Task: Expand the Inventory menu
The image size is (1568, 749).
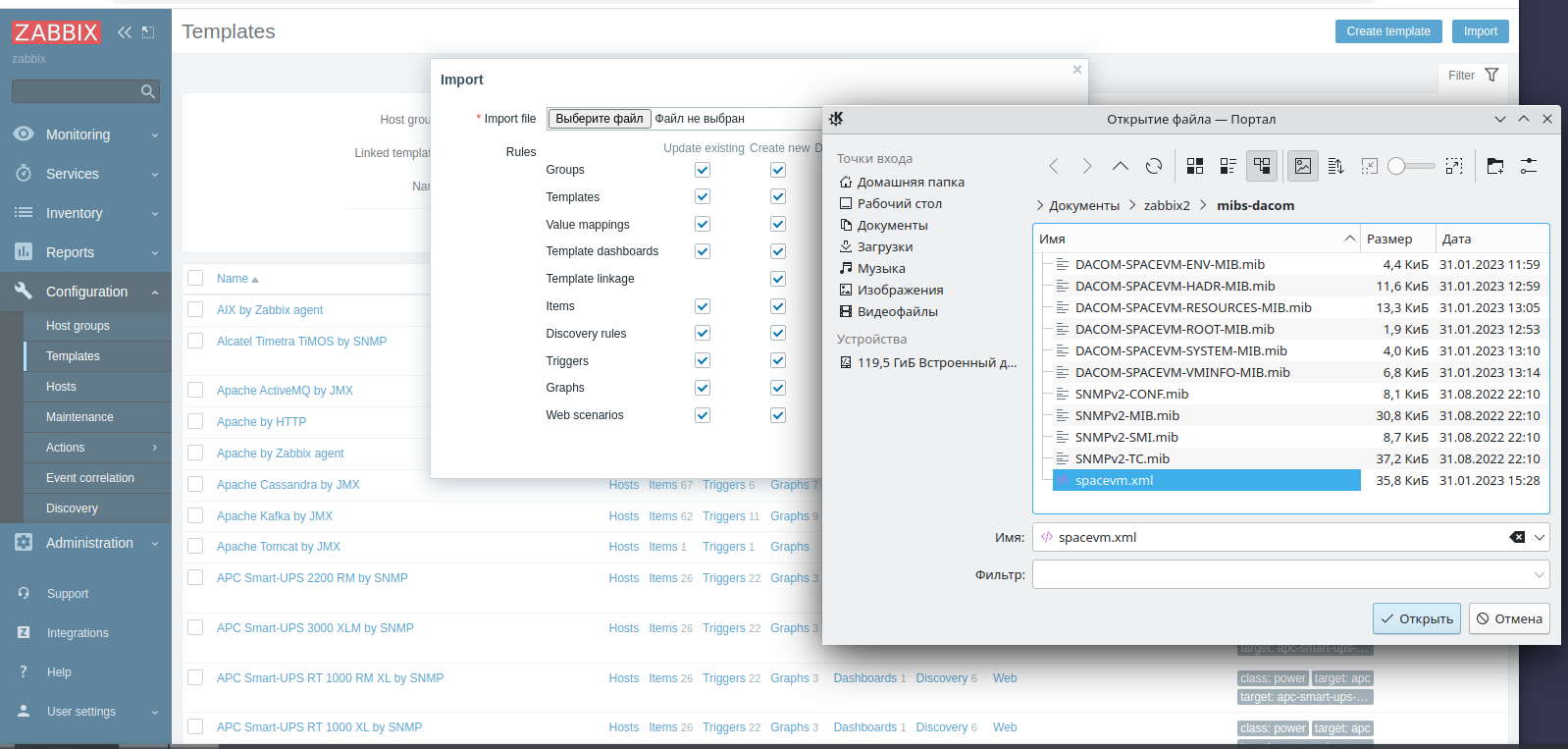Action: pyautogui.click(x=85, y=213)
